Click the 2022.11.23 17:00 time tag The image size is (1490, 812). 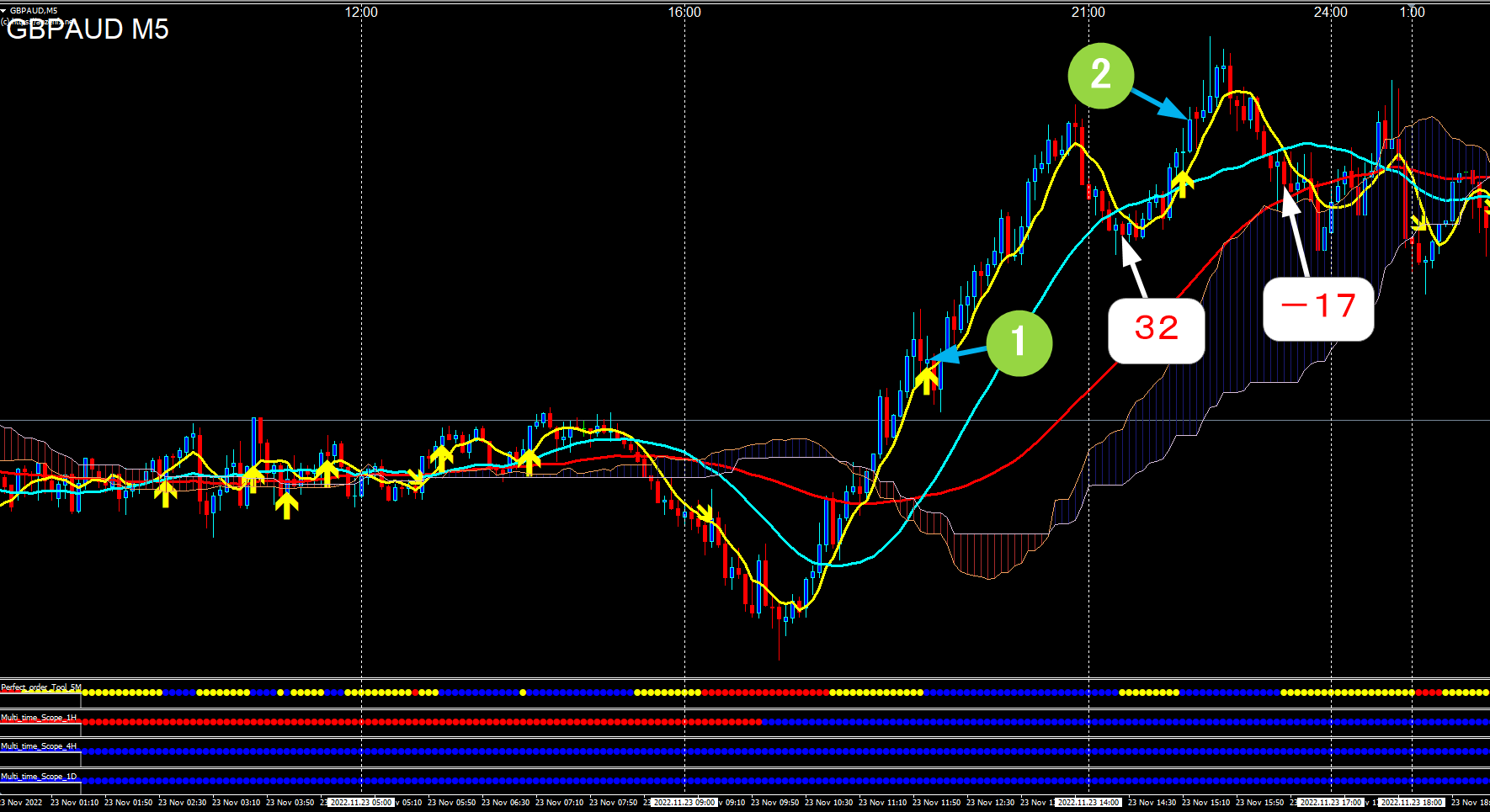(1331, 803)
